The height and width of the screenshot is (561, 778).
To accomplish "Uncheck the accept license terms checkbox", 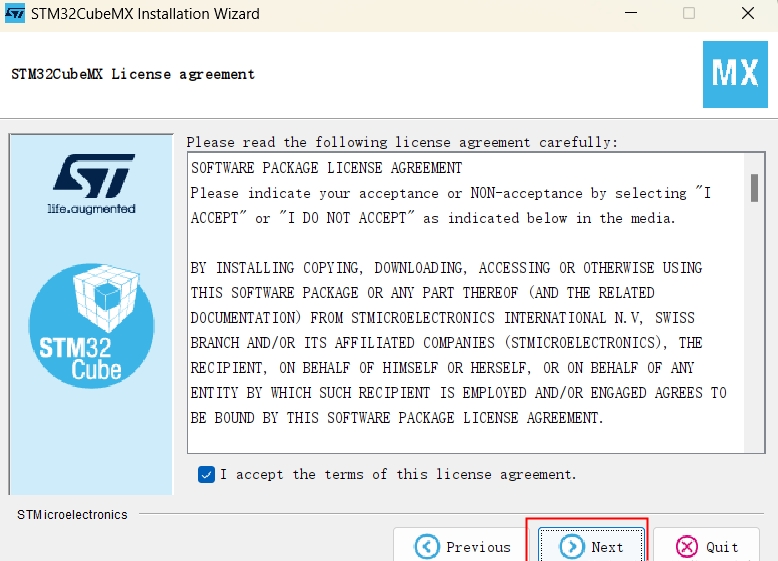I will (206, 474).
